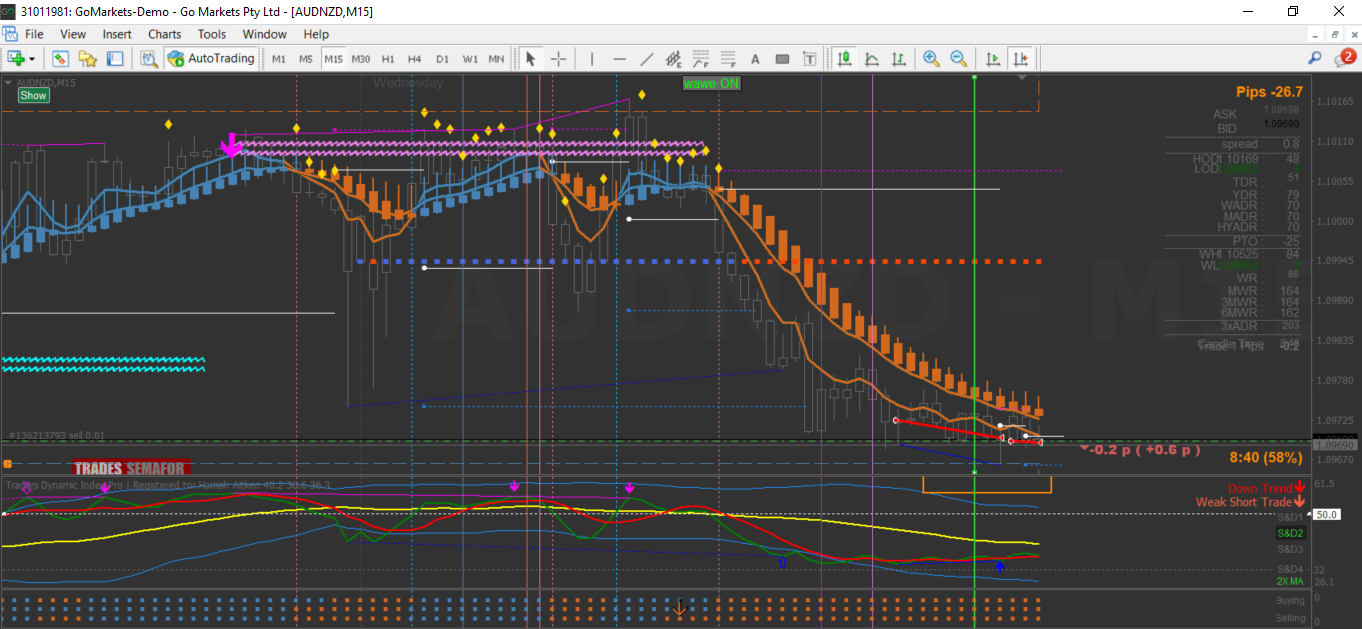Expand the AUDNZD,M15 chart title triangle
This screenshot has height=629, width=1362.
click(9, 82)
